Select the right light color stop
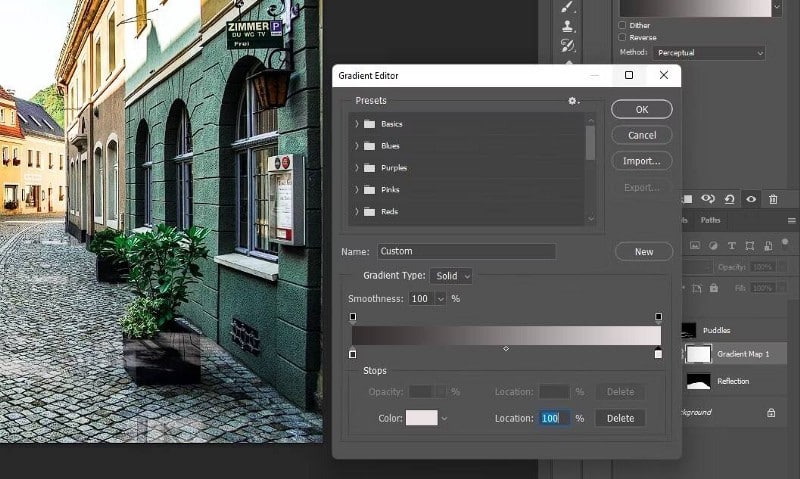Image resolution: width=800 pixels, height=479 pixels. 658,354
